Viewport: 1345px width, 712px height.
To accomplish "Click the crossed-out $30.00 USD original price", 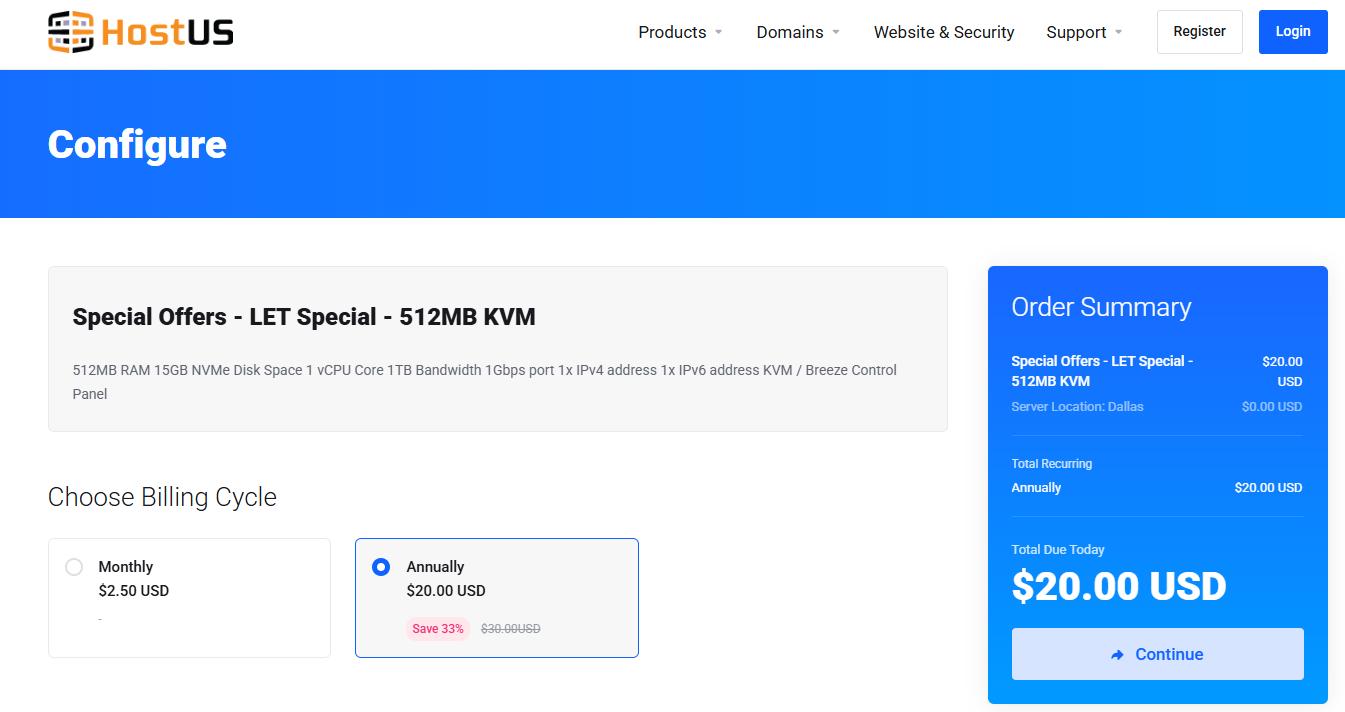I will (x=510, y=628).
